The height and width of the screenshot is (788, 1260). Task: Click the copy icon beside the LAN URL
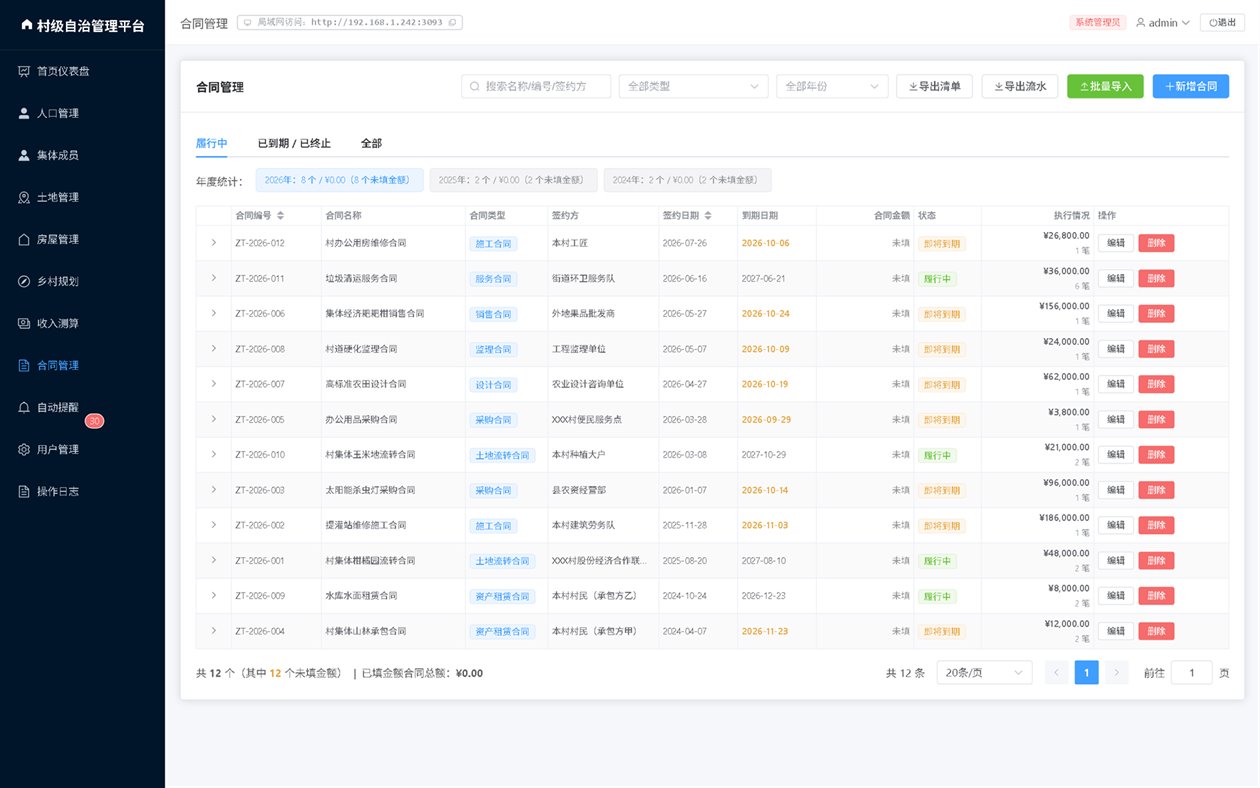pyautogui.click(x=452, y=22)
